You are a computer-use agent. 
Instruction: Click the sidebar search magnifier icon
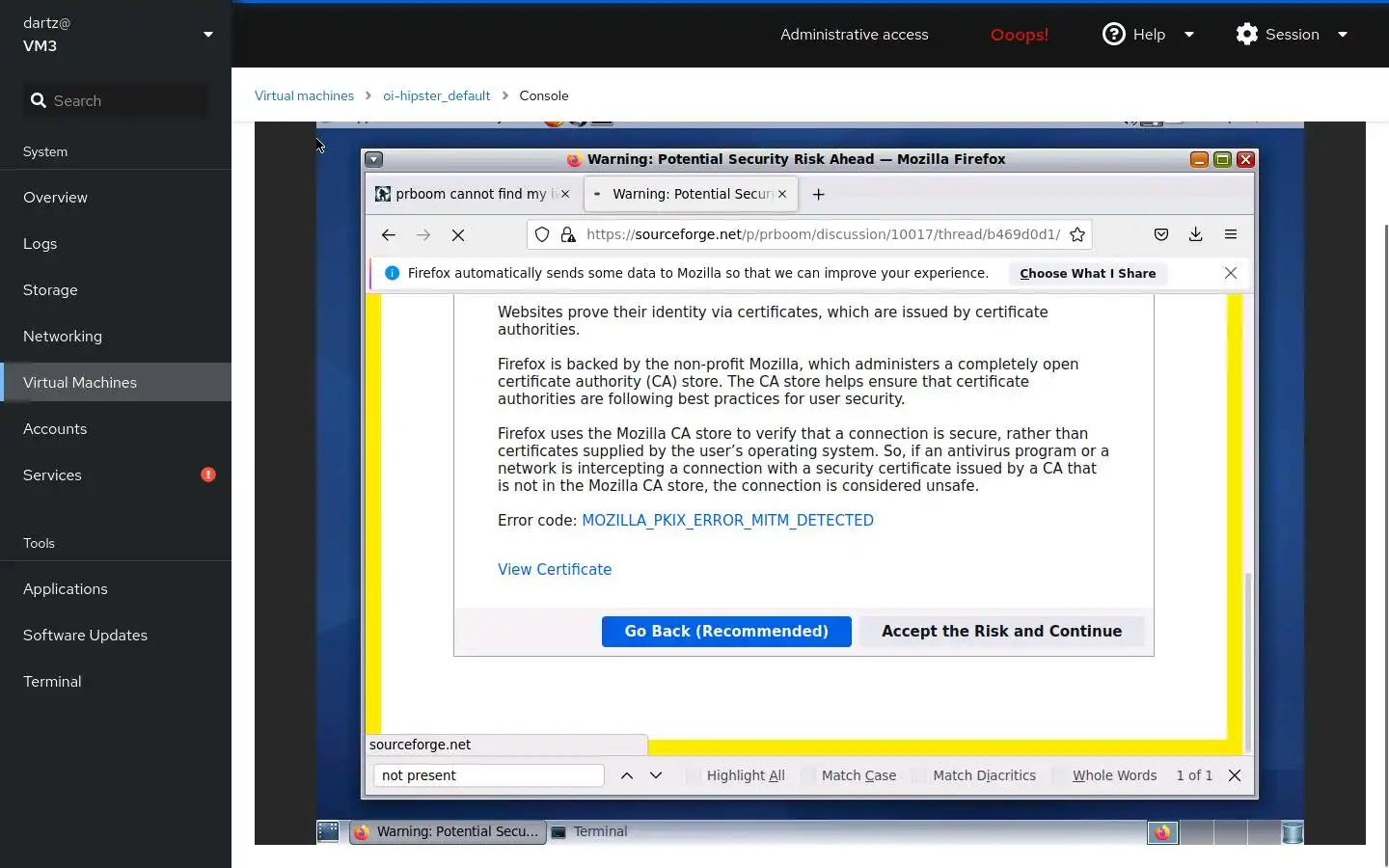tap(39, 100)
